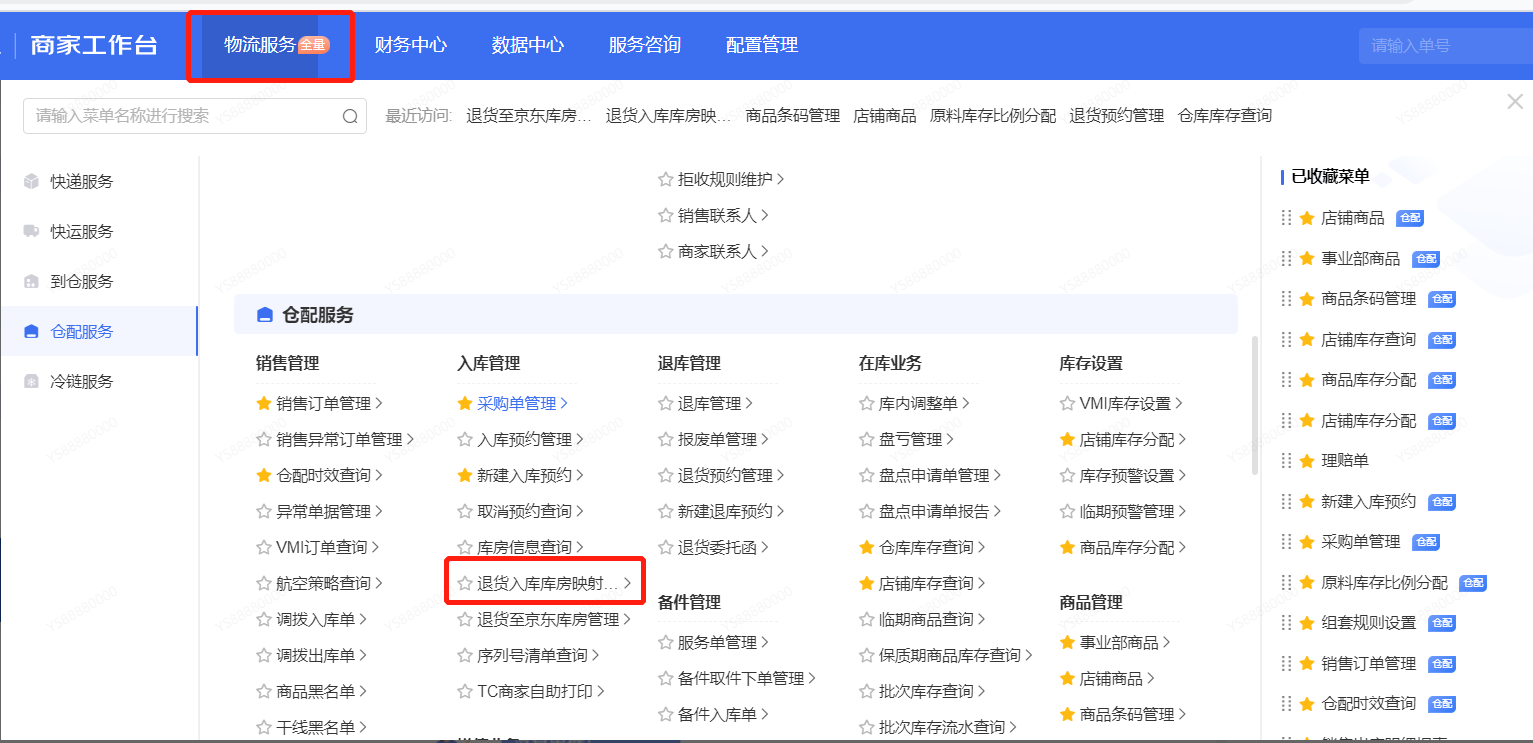Open recent visit 商品条码管理 link
Image resolution: width=1533 pixels, height=743 pixels.
coord(793,116)
